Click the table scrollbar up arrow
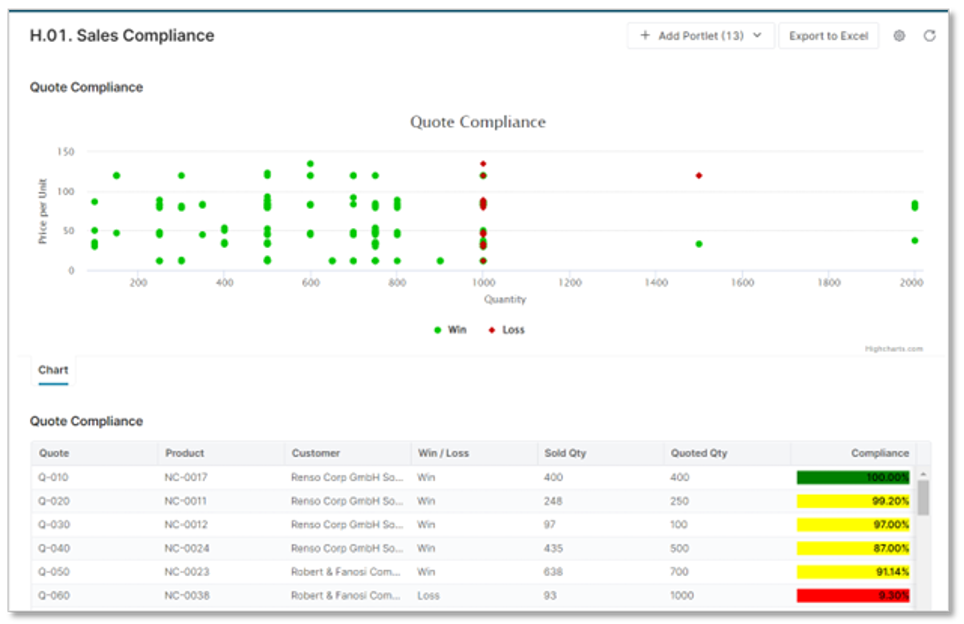Viewport: 964px width, 624px height. 923,475
